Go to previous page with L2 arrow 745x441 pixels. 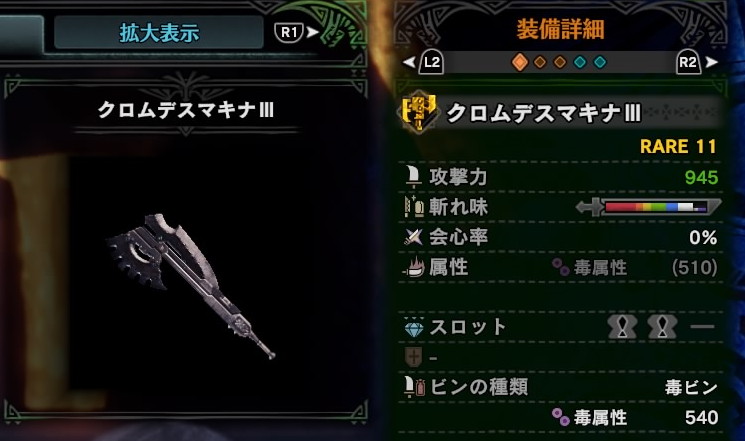pos(409,62)
